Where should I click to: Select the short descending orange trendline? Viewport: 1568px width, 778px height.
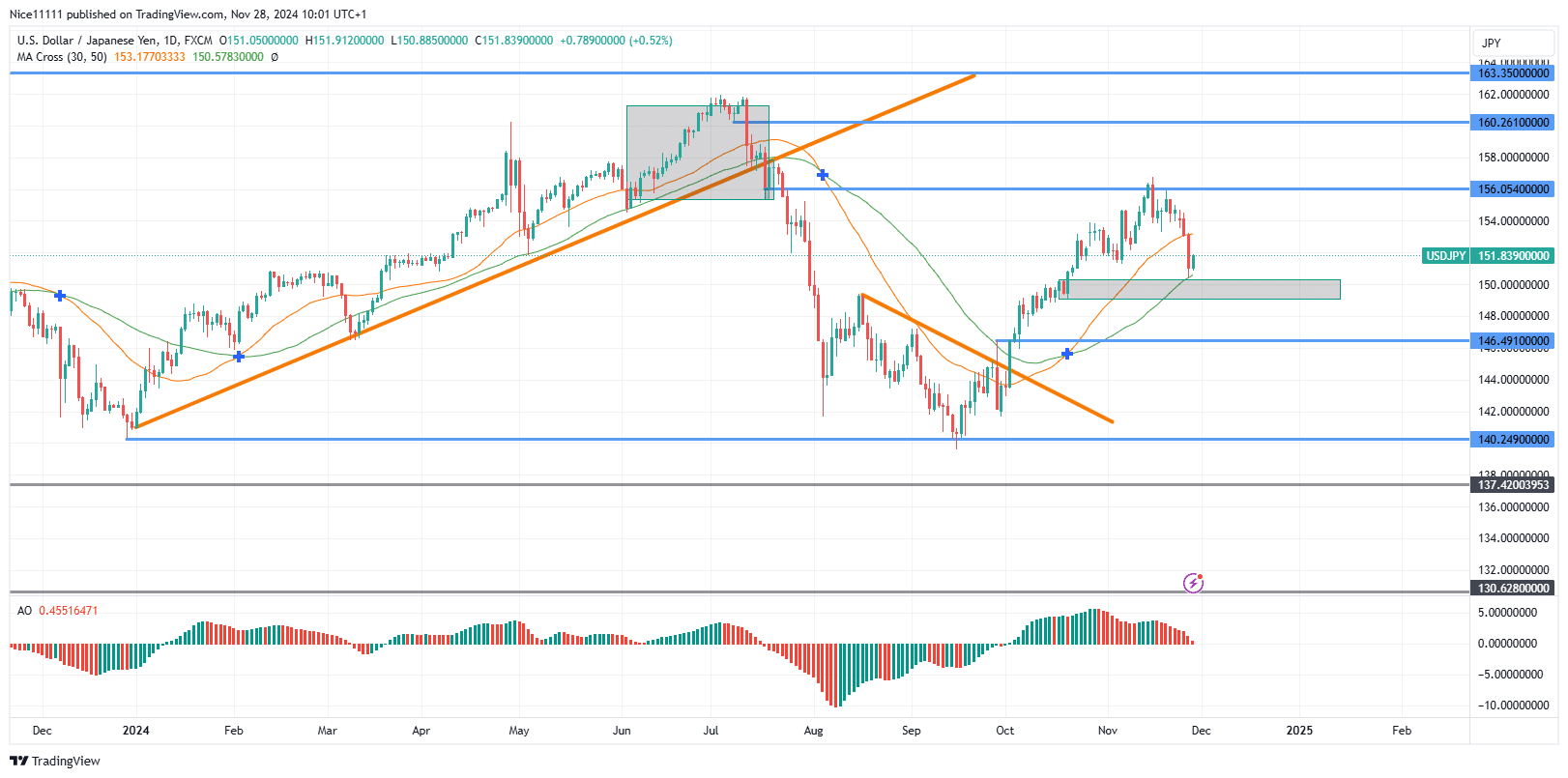[x=987, y=358]
